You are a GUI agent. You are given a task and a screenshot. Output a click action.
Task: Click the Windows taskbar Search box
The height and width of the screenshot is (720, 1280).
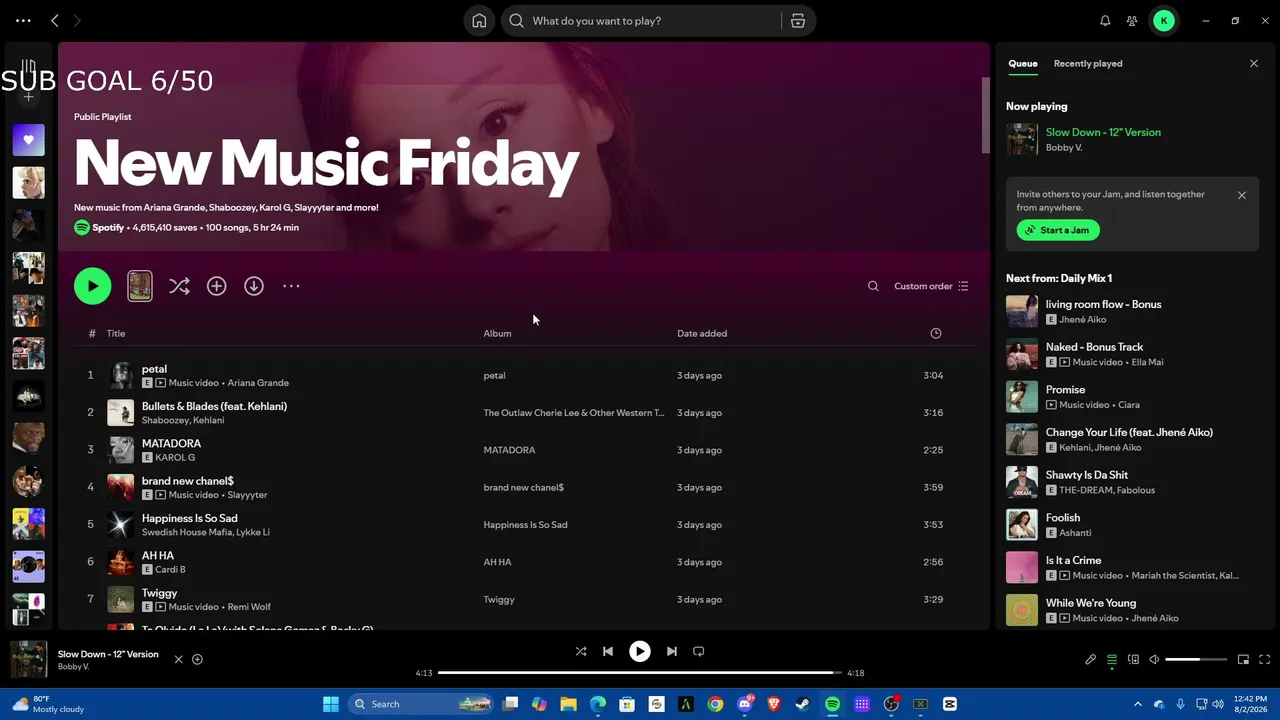[x=422, y=704]
